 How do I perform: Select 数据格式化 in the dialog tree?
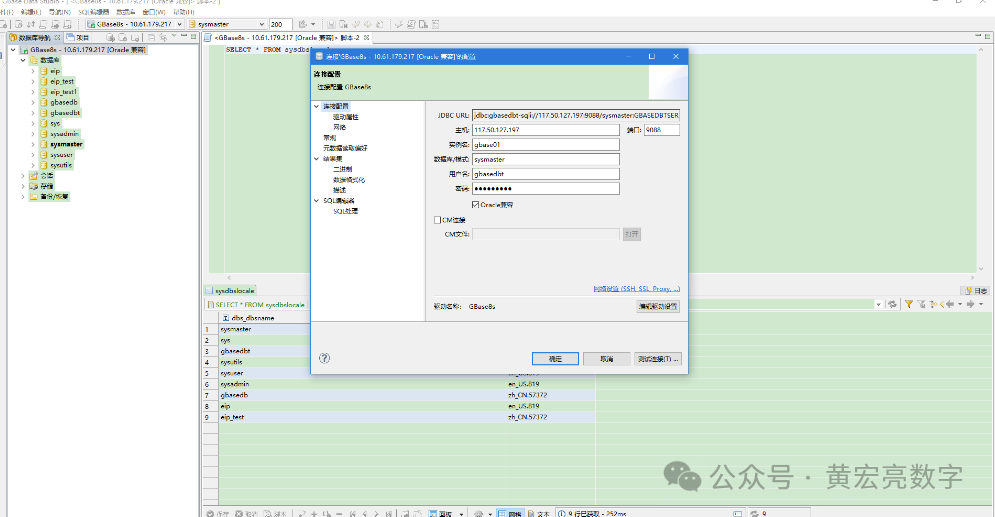[x=349, y=180]
